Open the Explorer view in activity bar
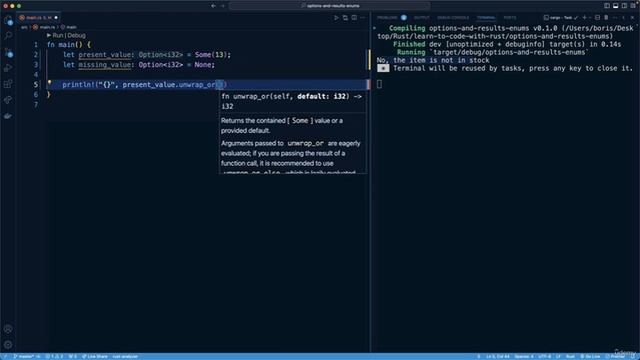640x360 pixels. [x=8, y=20]
